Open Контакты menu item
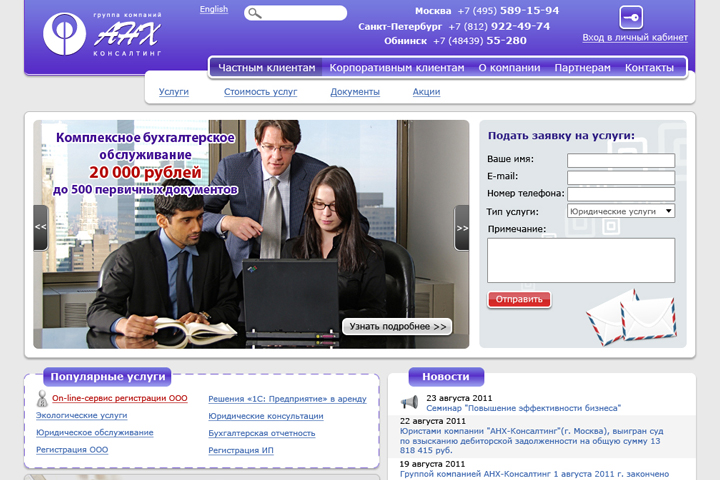The height and width of the screenshot is (480, 720). pyautogui.click(x=649, y=68)
